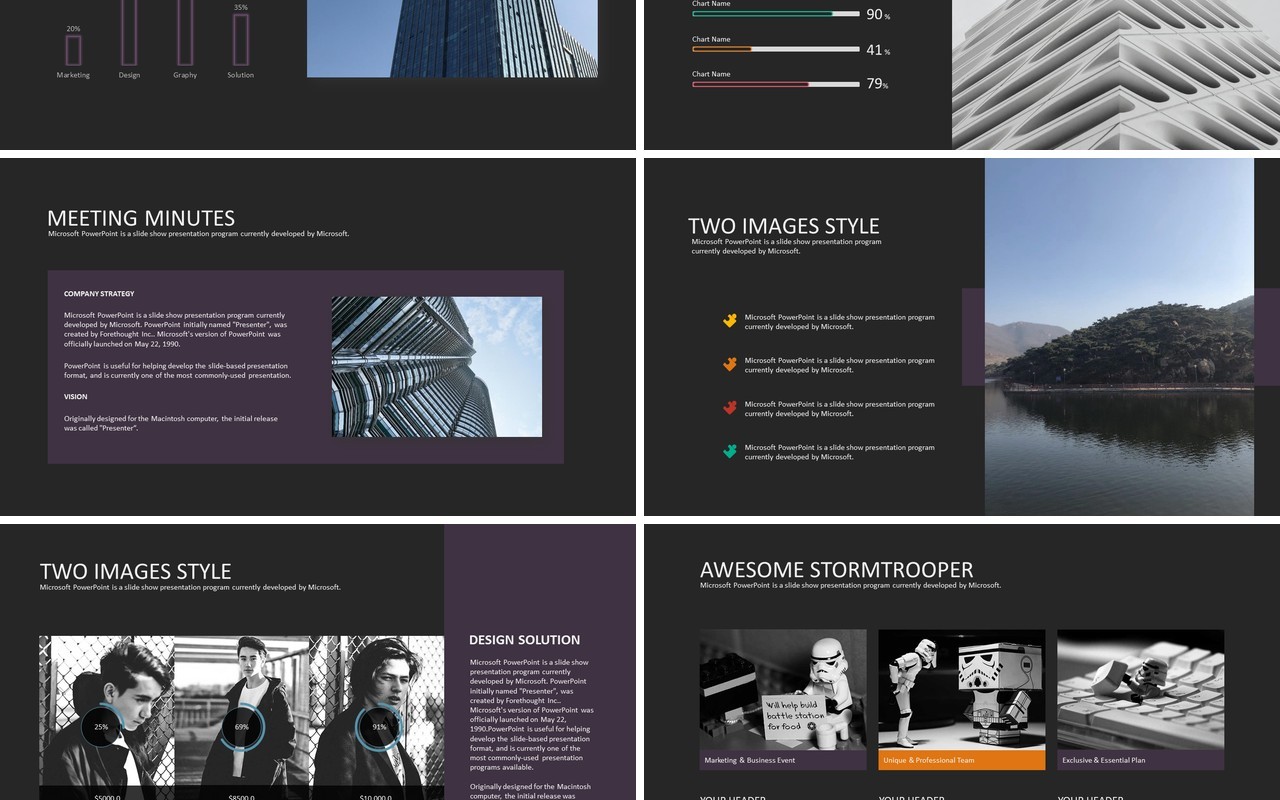Select the Chart Name label above the 41% bar
1280x800 pixels.
click(x=711, y=39)
